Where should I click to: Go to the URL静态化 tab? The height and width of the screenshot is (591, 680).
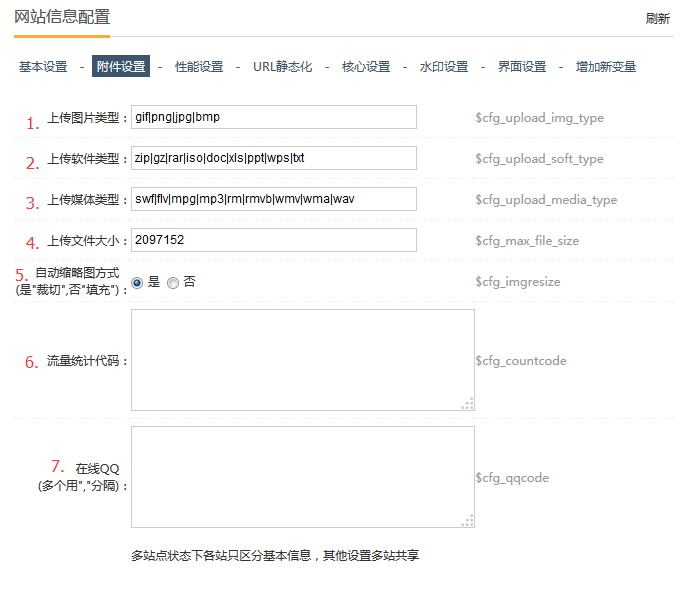pos(282,67)
